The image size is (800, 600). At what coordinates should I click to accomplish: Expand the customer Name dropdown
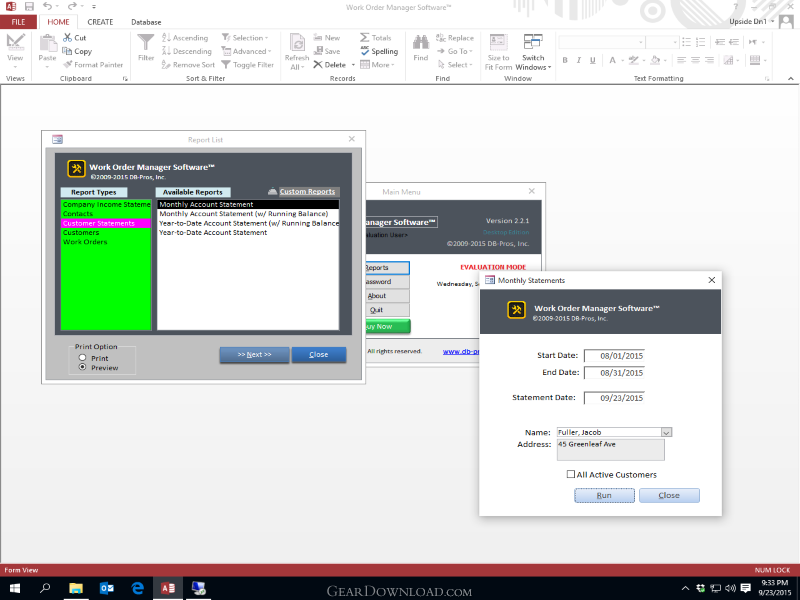coord(666,432)
